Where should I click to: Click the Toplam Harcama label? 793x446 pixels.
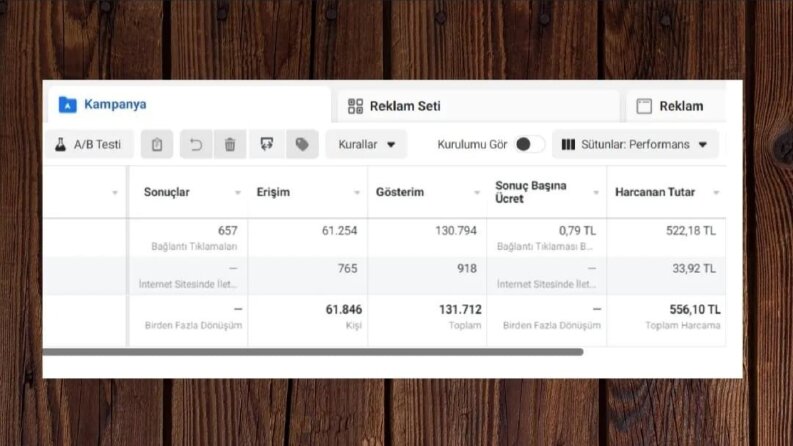[683, 325]
